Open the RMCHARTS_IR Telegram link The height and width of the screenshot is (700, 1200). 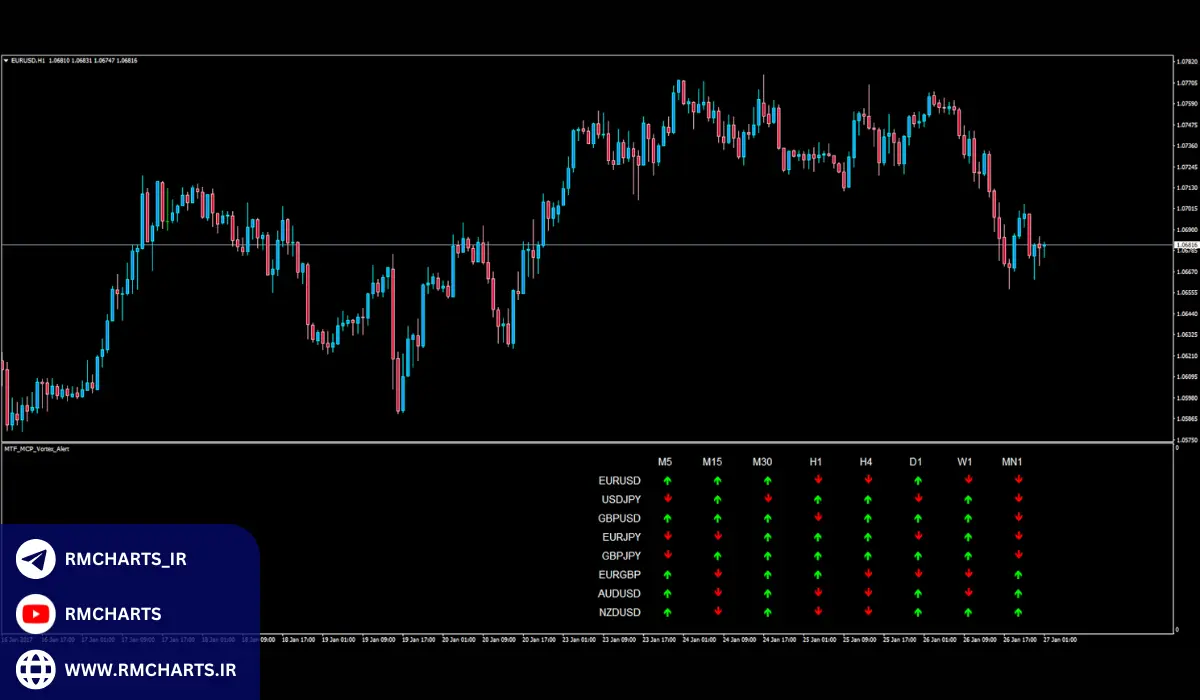[x=125, y=559]
